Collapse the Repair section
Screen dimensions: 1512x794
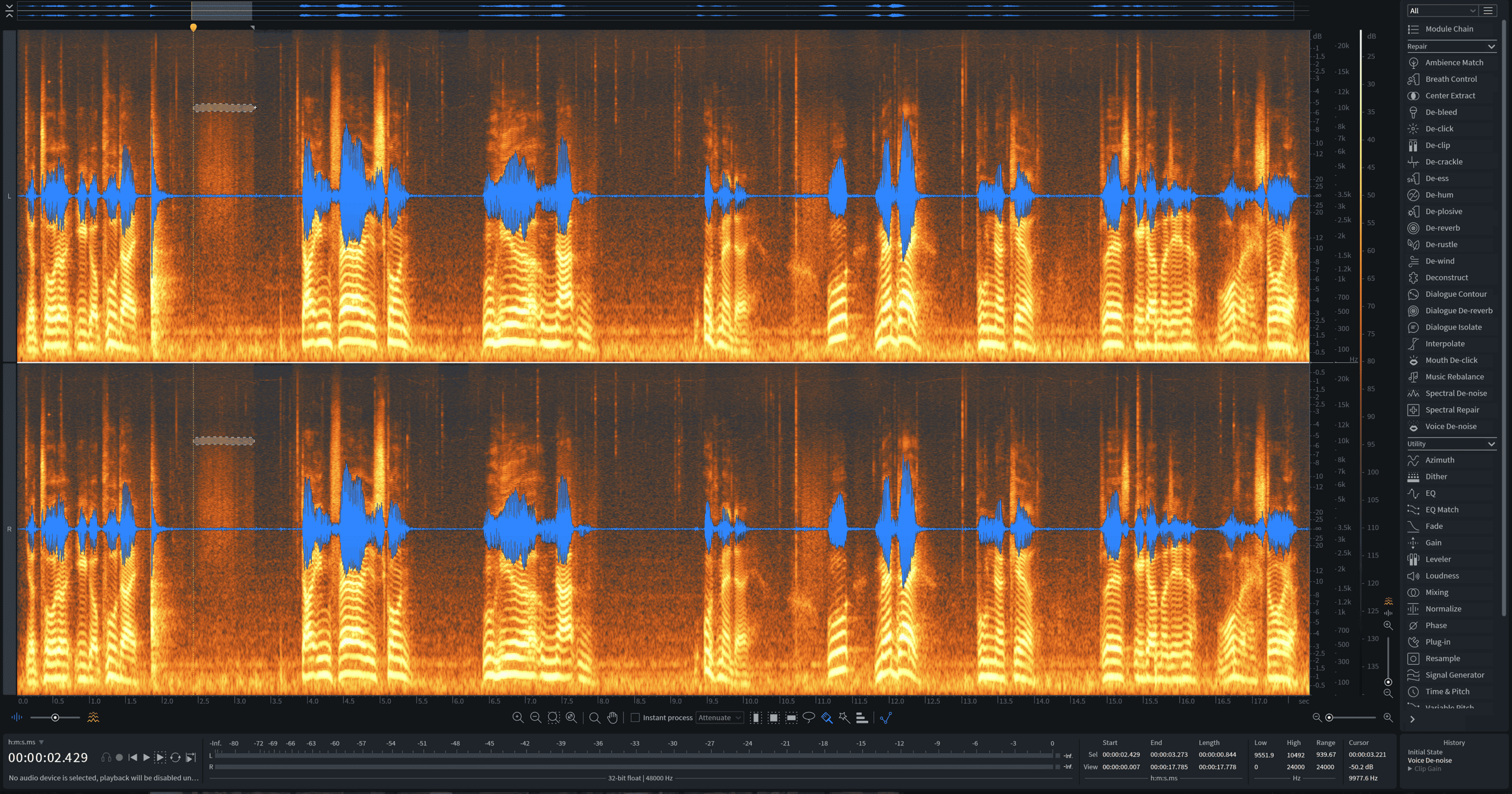[1491, 47]
